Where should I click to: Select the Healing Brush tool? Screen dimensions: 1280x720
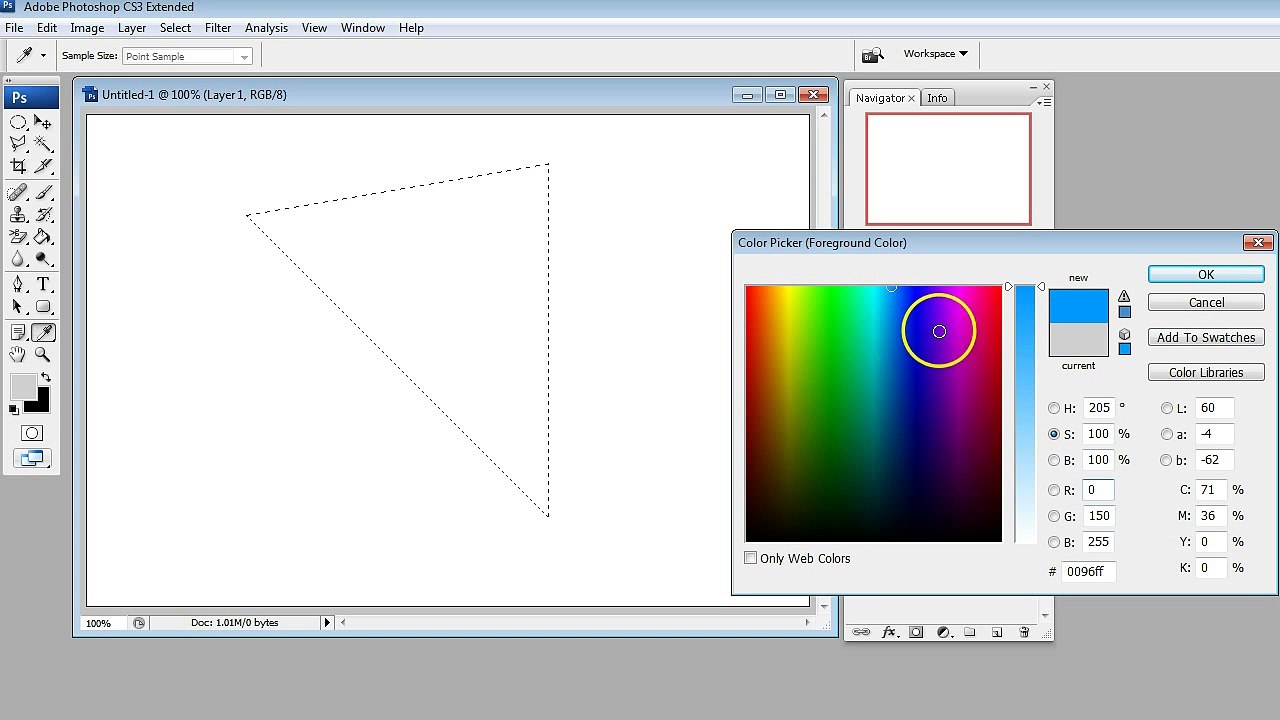point(18,193)
